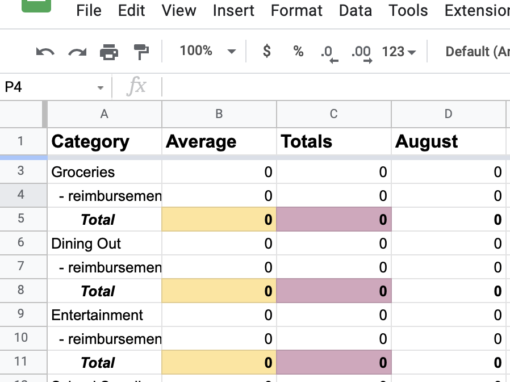Click purple Totals cell in row 8
The height and width of the screenshot is (382, 510).
point(334,291)
